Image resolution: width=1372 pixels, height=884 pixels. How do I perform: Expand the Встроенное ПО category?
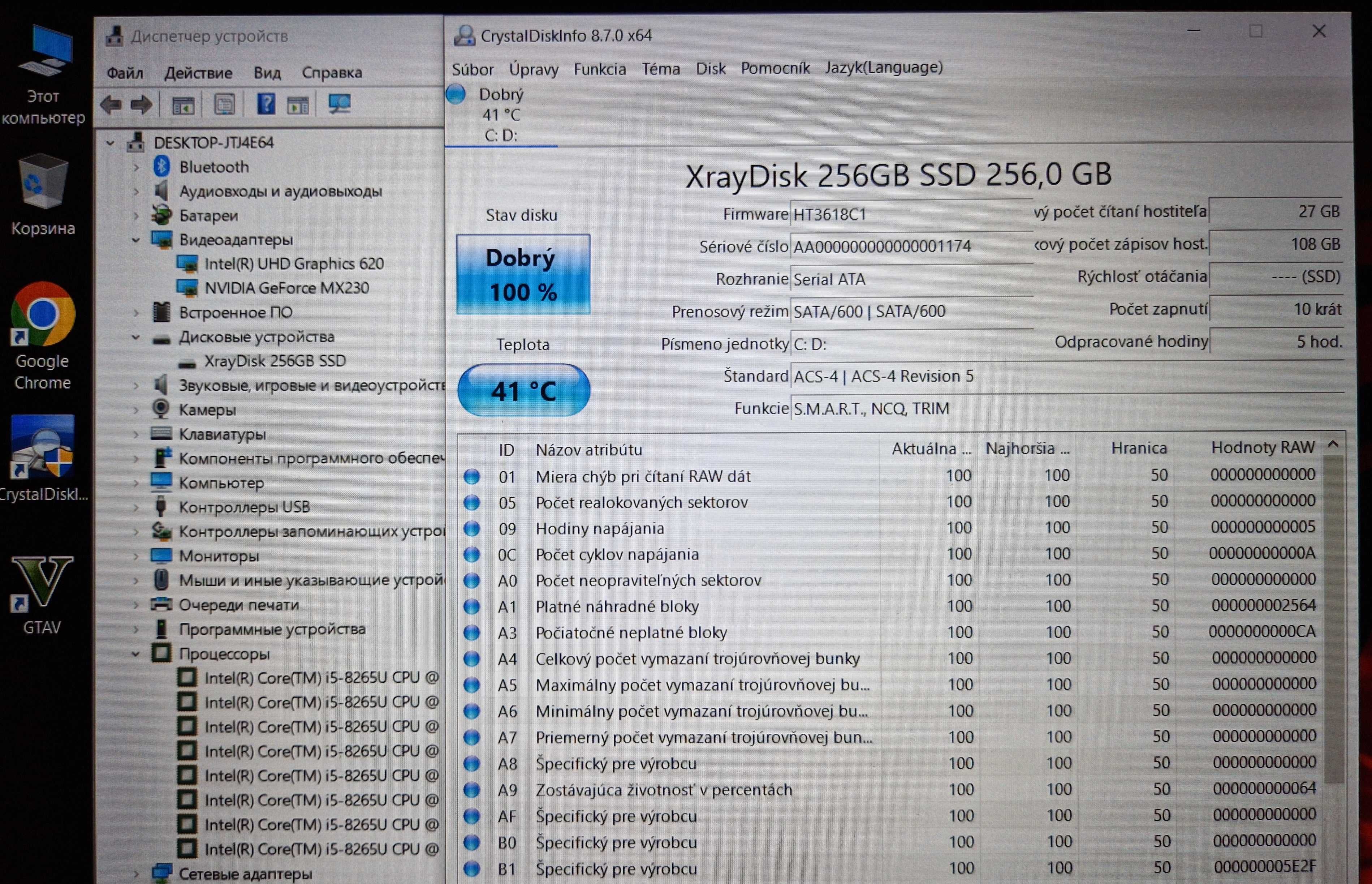coord(136,313)
